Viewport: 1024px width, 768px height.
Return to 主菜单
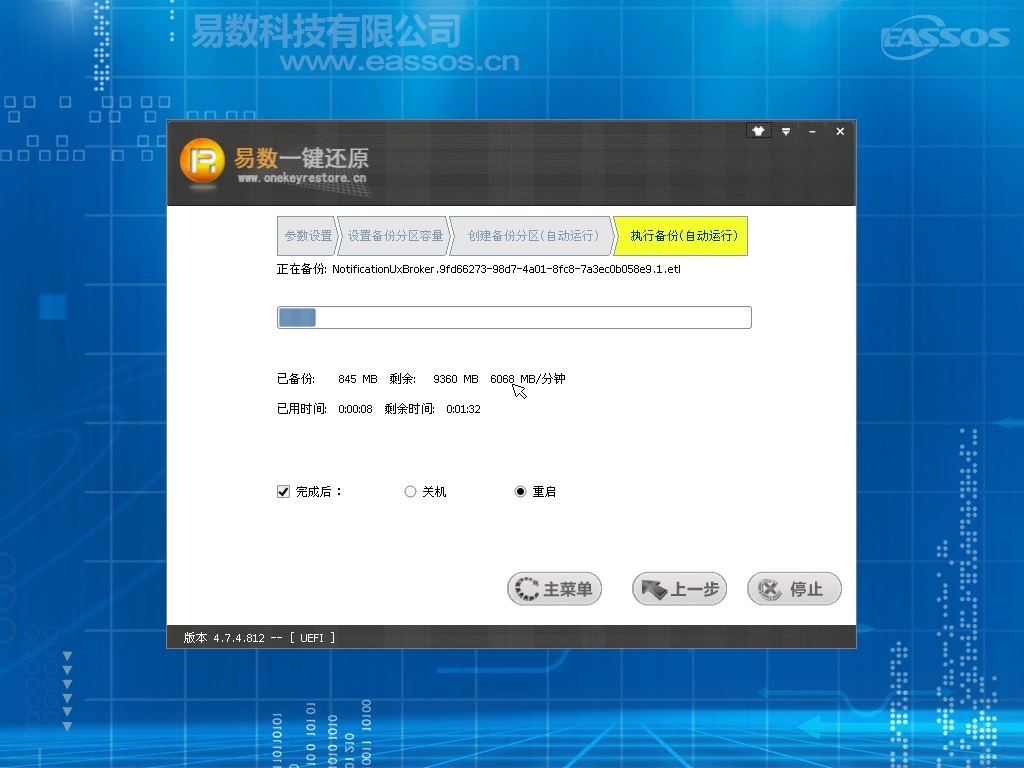click(x=554, y=589)
